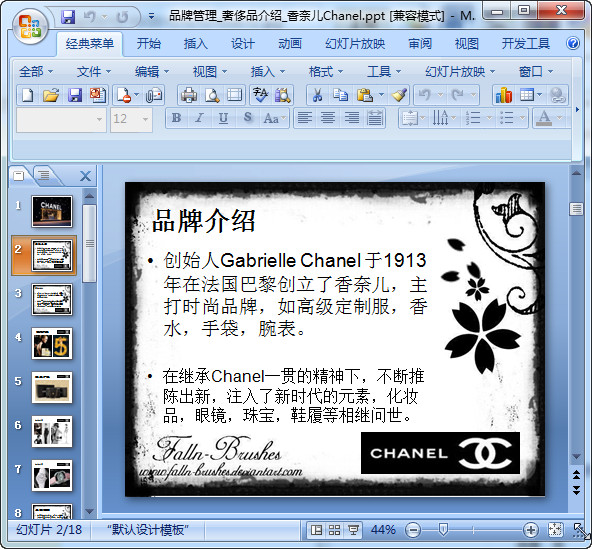592x549 pixels.
Task: Create a new blank presentation icon
Action: (28, 95)
